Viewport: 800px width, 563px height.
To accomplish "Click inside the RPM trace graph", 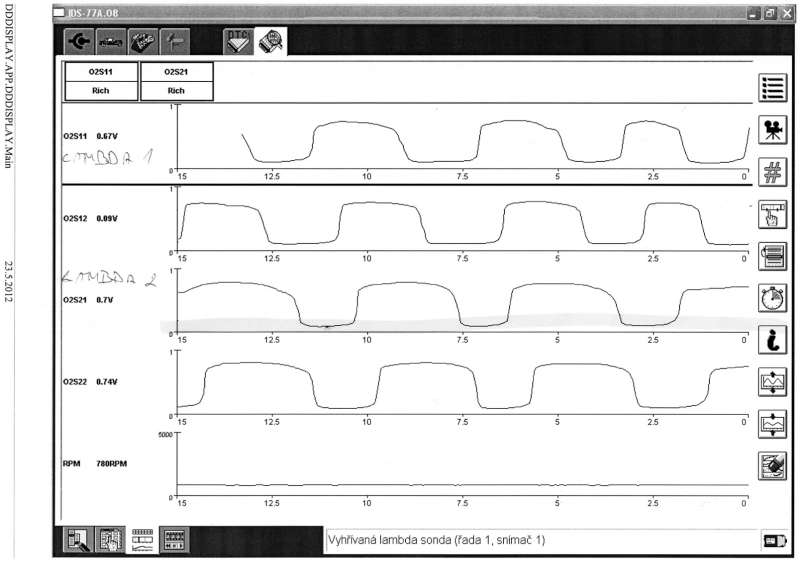I will (462, 464).
